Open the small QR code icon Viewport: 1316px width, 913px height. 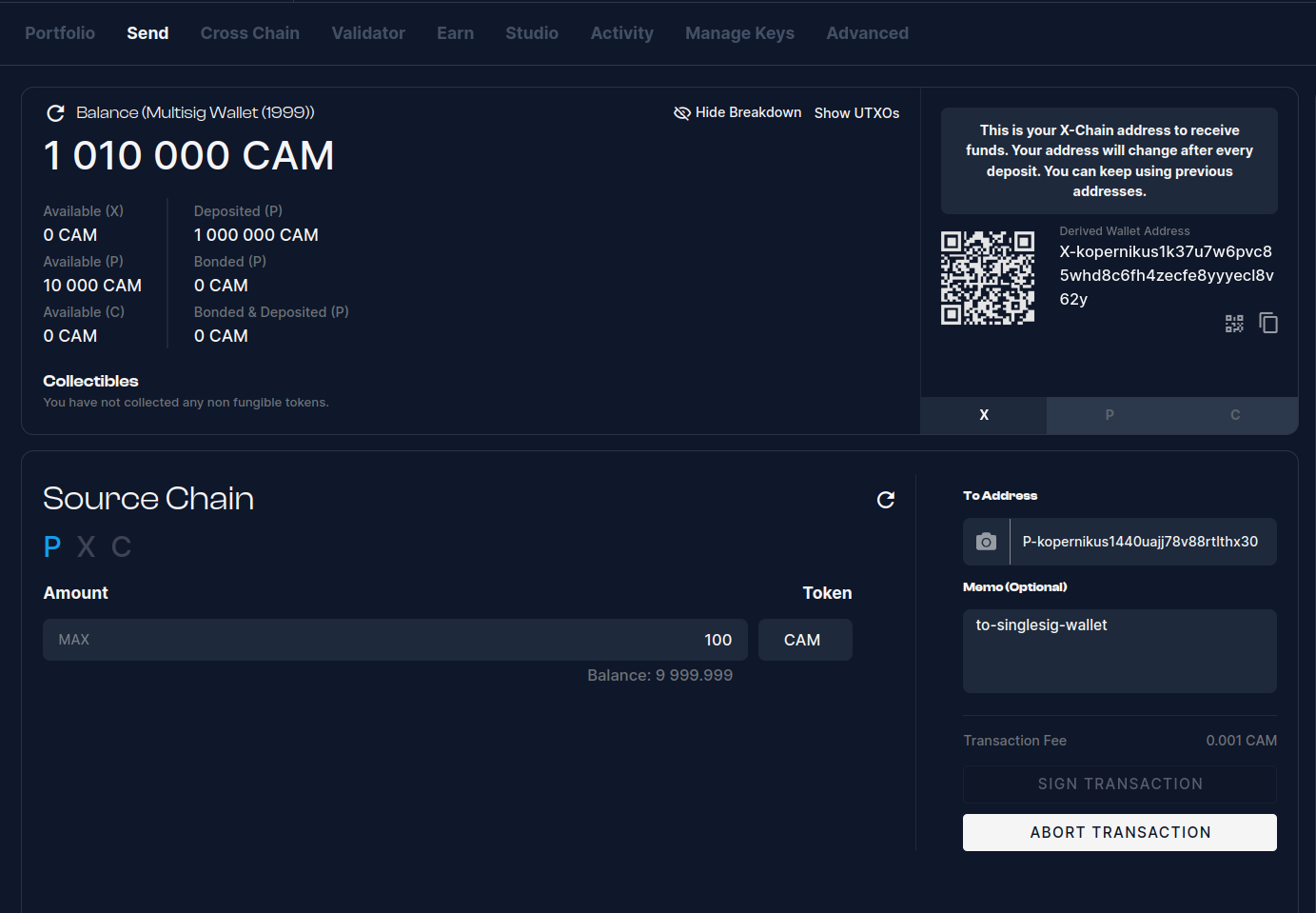click(x=1234, y=324)
